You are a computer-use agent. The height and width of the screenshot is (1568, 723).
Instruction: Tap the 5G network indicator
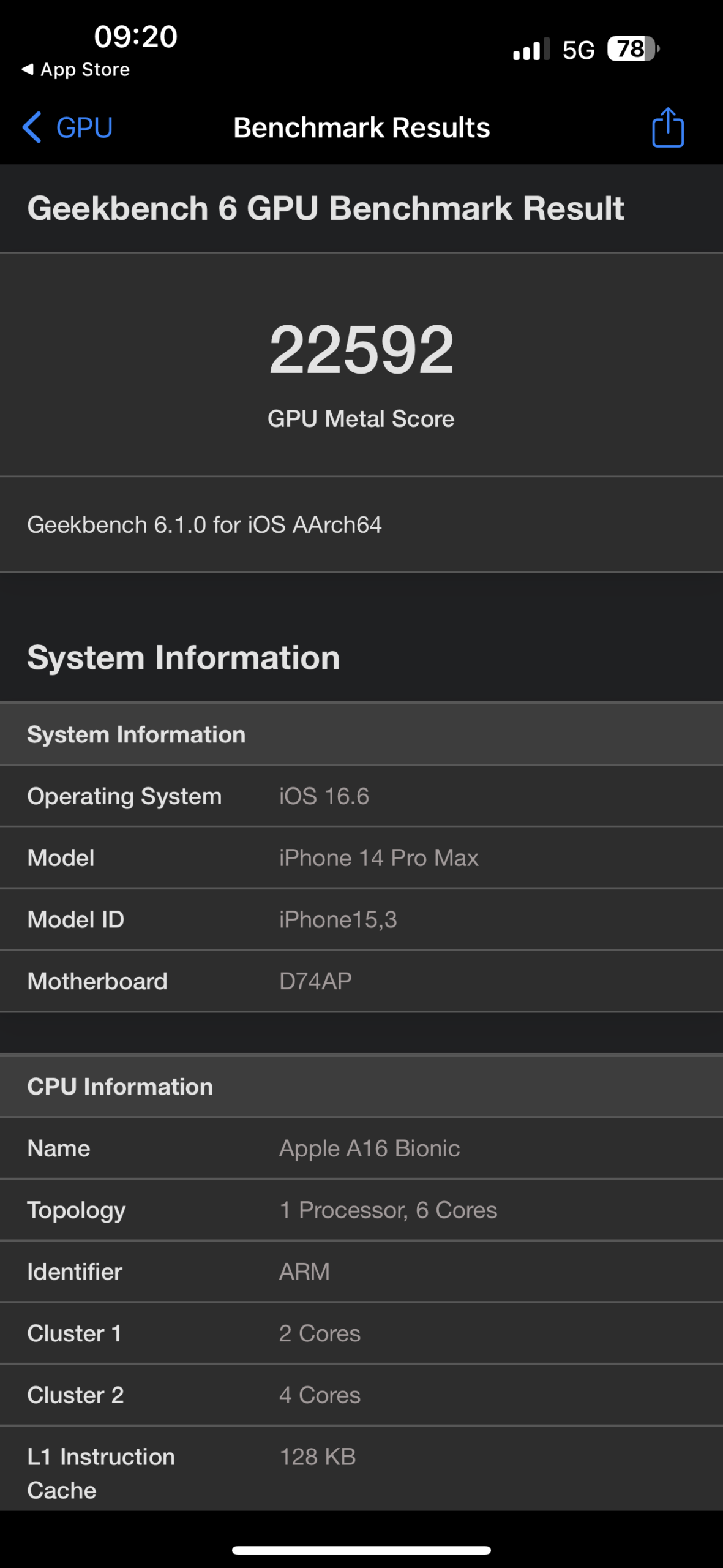pyautogui.click(x=578, y=50)
